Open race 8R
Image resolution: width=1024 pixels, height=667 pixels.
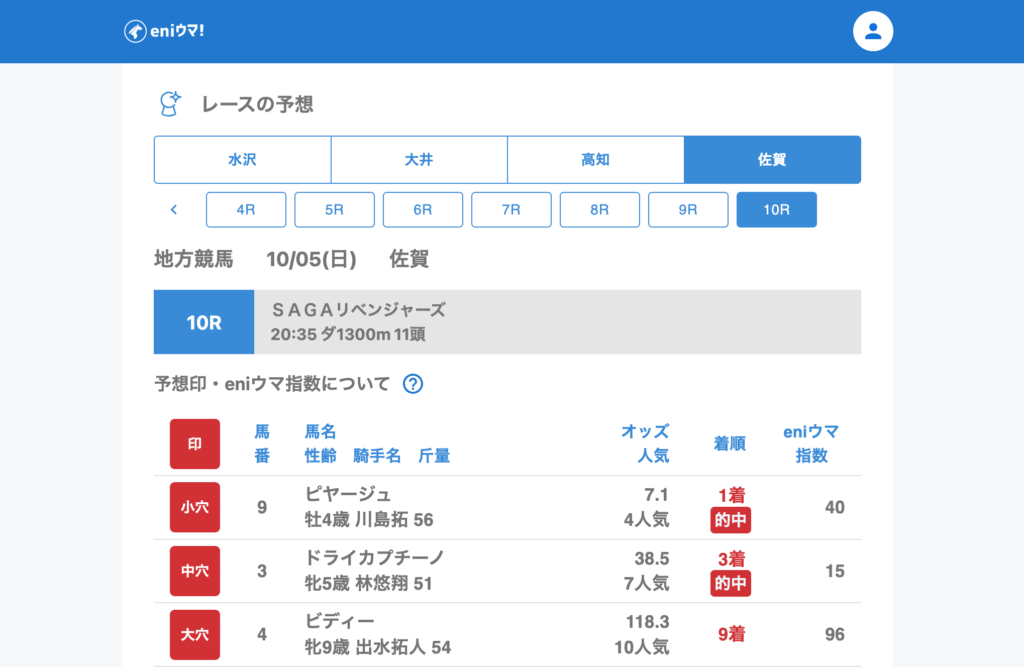point(600,210)
